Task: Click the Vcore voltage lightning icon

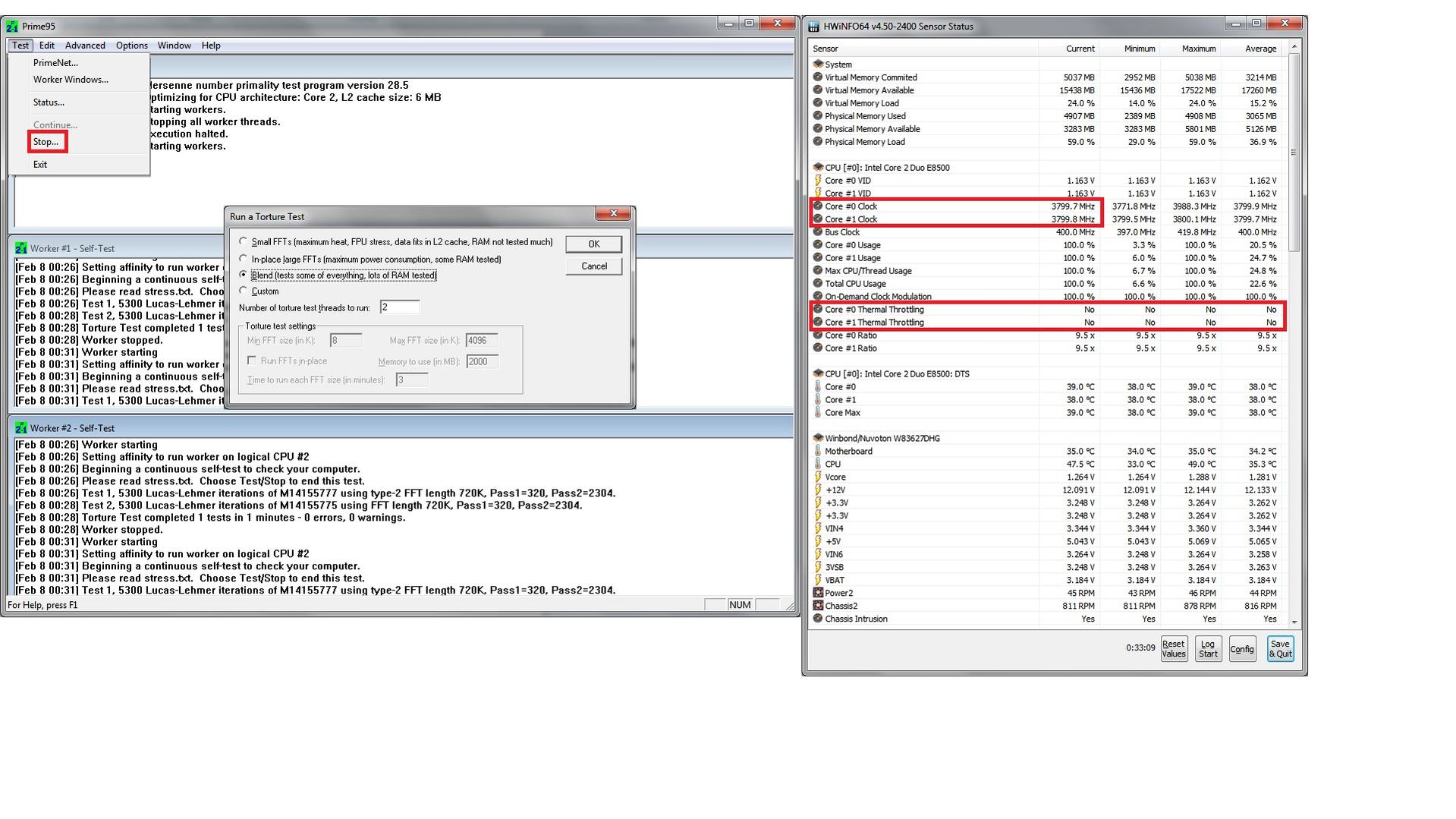Action: click(x=818, y=477)
